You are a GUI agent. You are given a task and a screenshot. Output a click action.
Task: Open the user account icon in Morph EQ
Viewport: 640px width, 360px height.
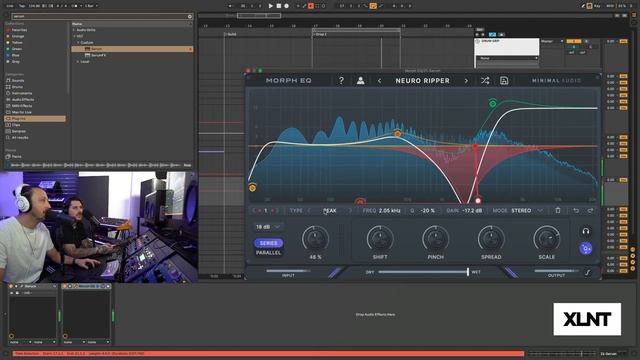(x=360, y=81)
